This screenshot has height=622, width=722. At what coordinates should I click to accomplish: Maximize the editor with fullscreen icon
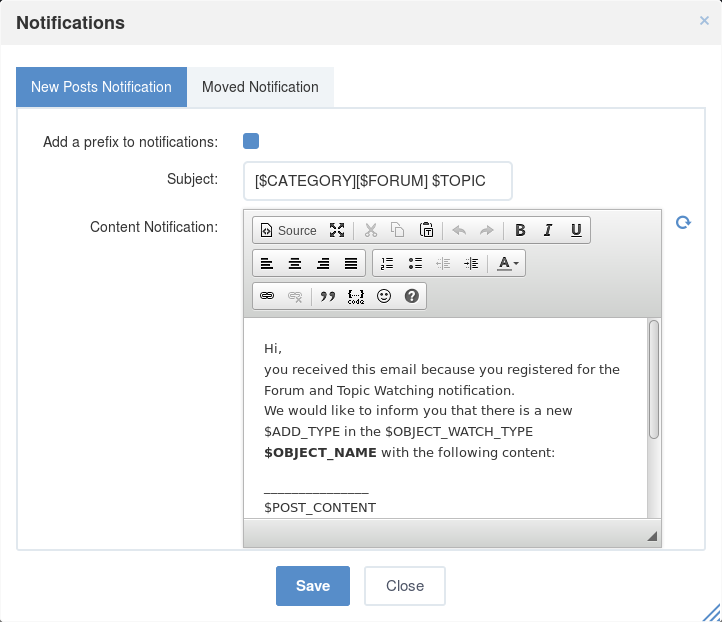click(x=337, y=230)
